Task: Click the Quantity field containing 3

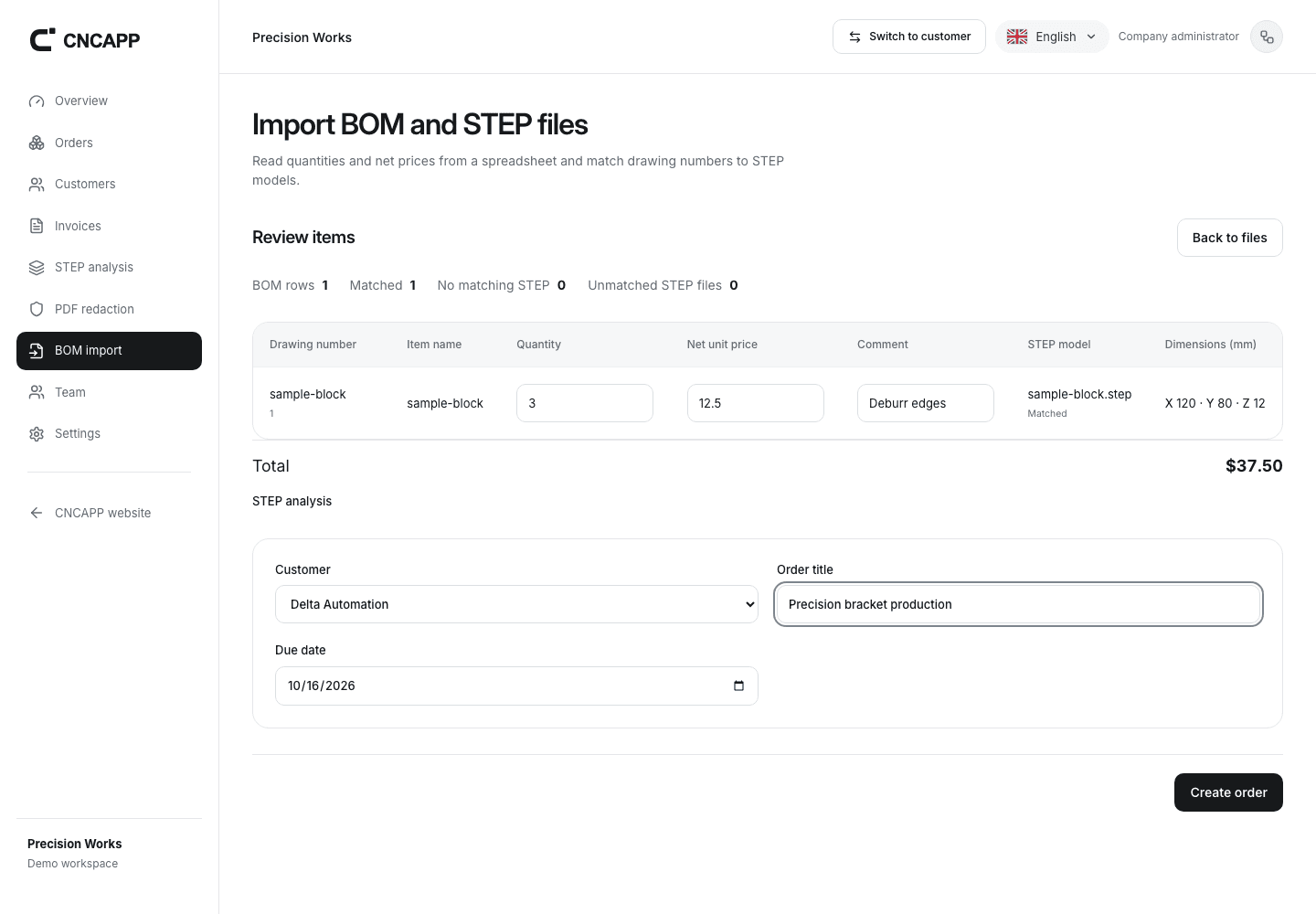Action: coord(585,403)
